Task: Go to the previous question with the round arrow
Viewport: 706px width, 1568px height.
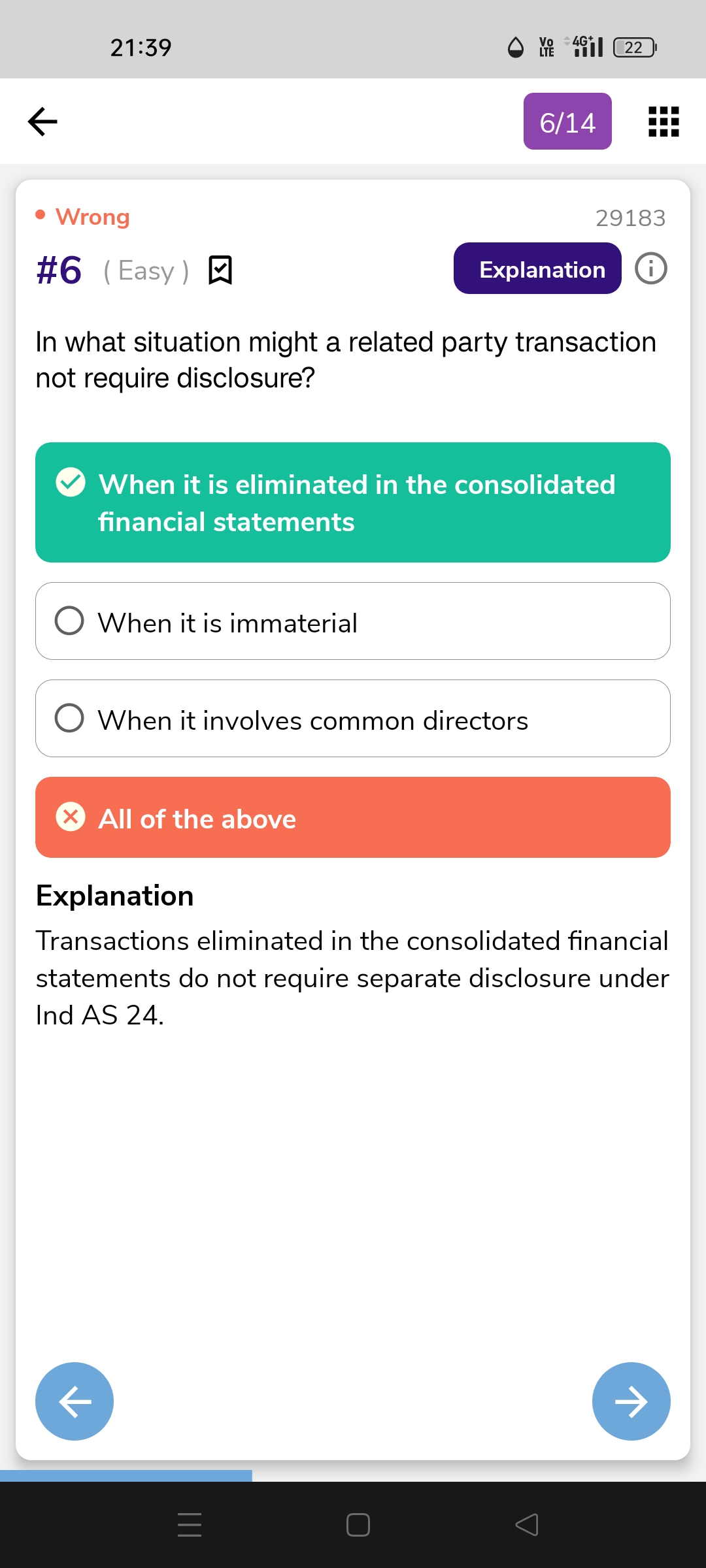Action: click(75, 1401)
